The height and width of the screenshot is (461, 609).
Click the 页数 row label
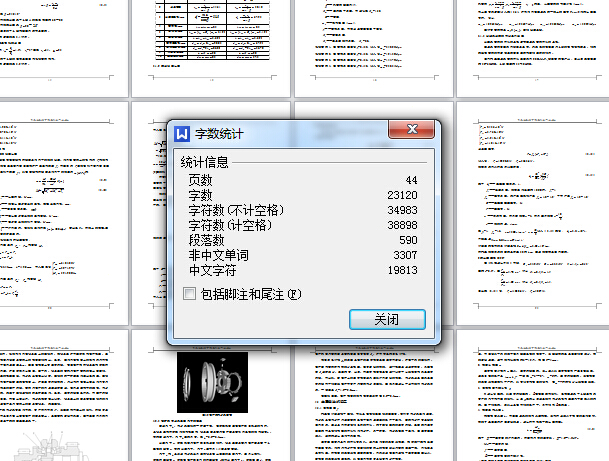(x=200, y=180)
